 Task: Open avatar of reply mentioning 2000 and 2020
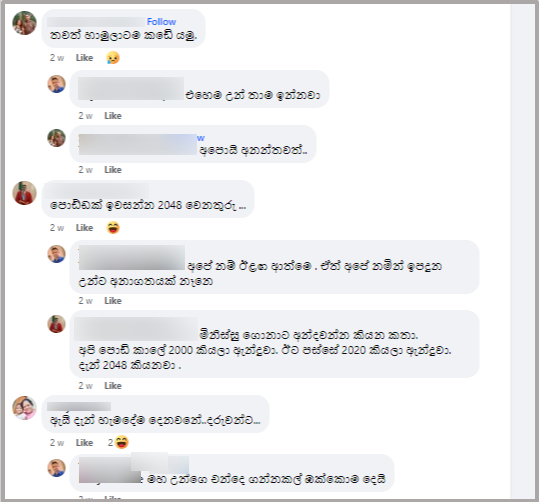(56, 324)
